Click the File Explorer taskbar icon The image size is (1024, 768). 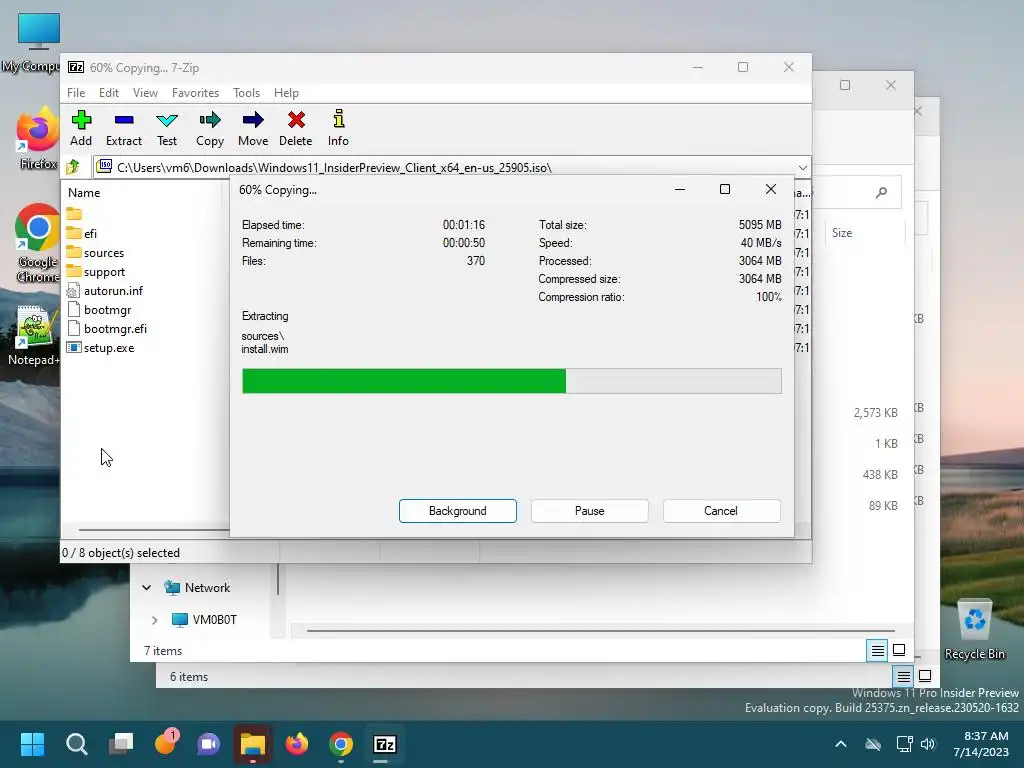[253, 744]
